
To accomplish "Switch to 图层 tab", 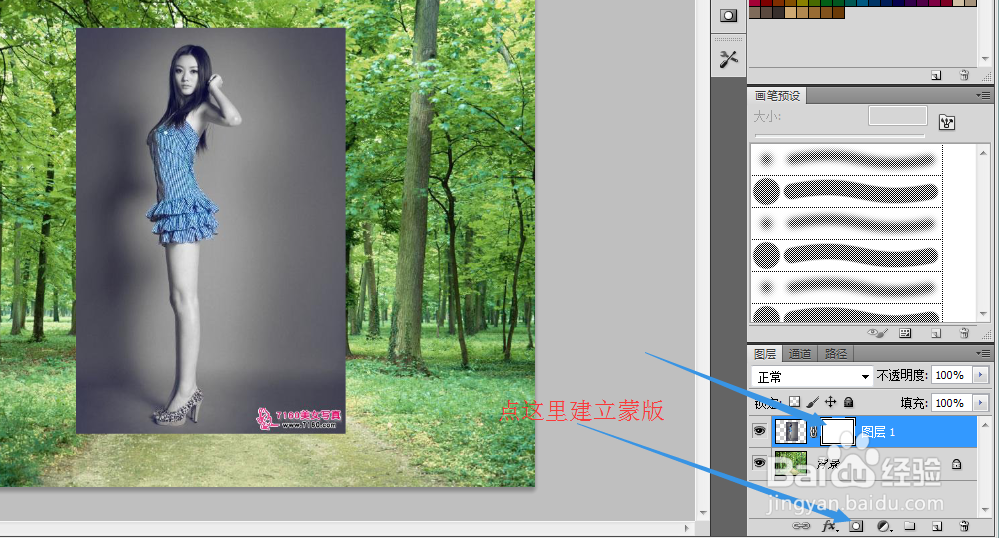I will (x=765, y=354).
